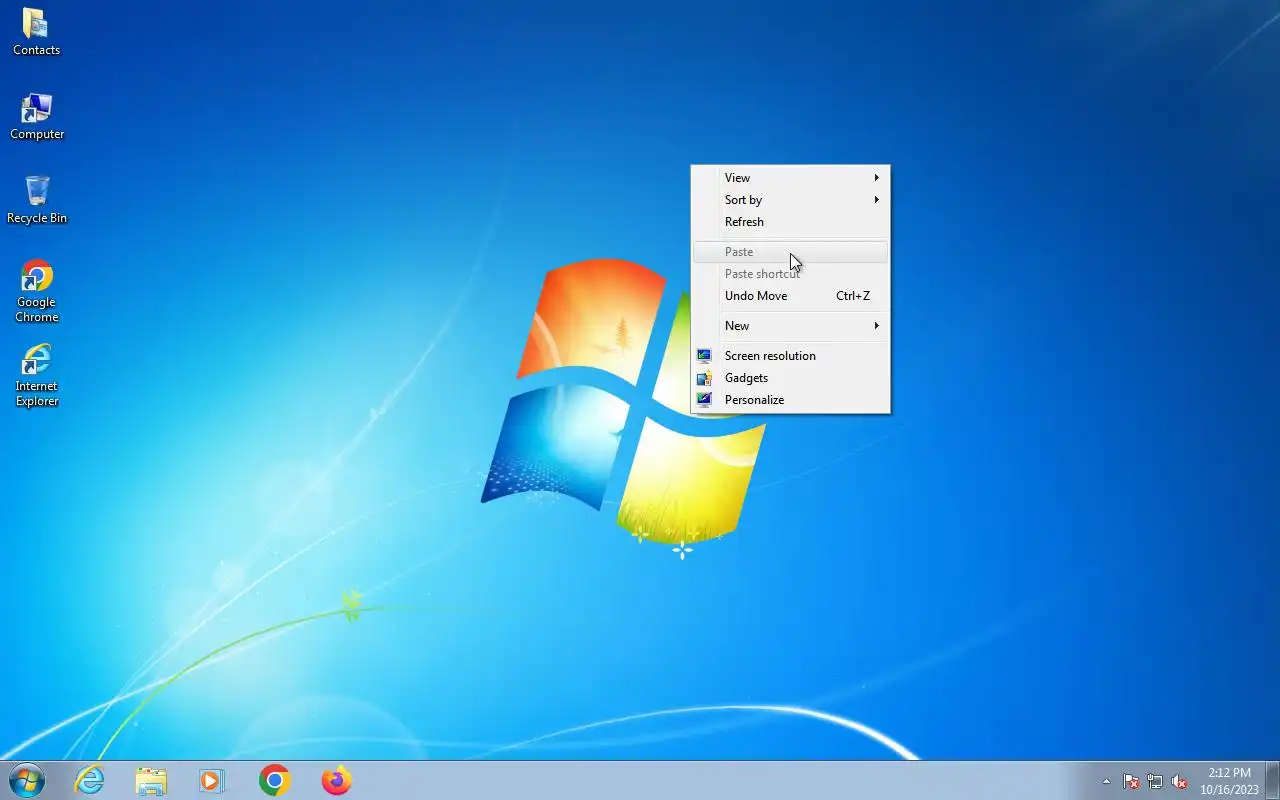1280x800 pixels.
Task: Click the Personalize menu icon
Action: click(x=704, y=400)
